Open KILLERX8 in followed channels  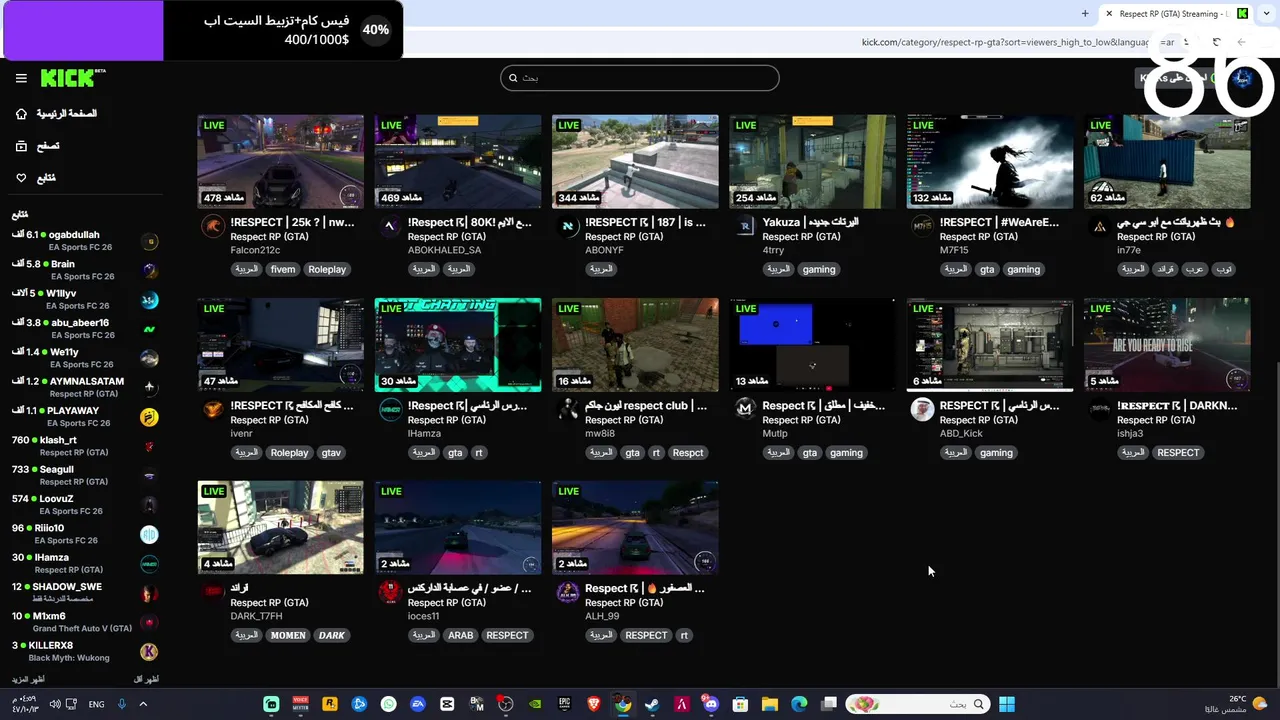(x=85, y=651)
